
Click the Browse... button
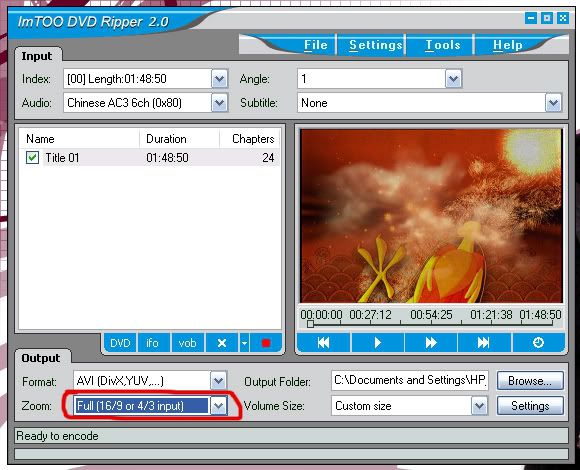click(x=530, y=381)
